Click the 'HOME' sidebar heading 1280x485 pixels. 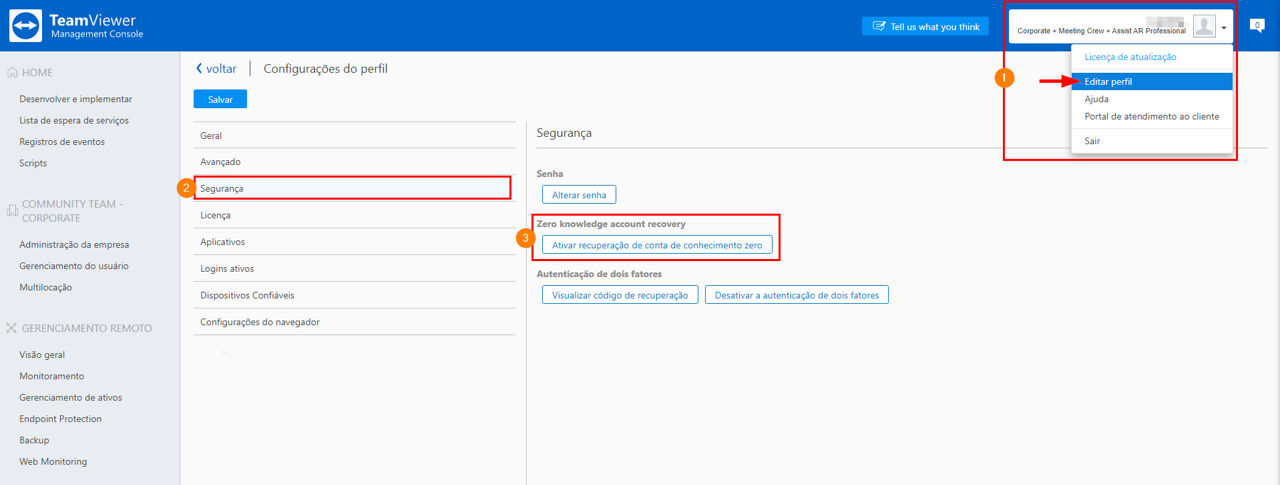pos(38,72)
